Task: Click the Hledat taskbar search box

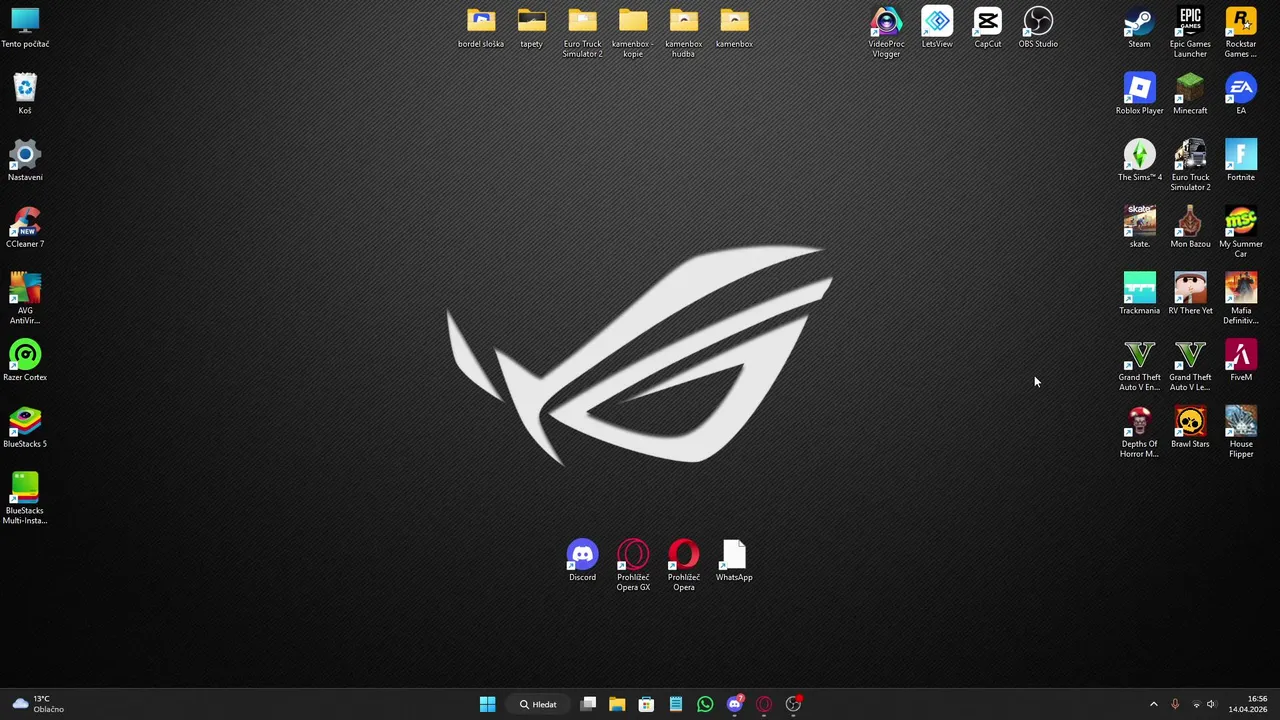Action: [538, 704]
